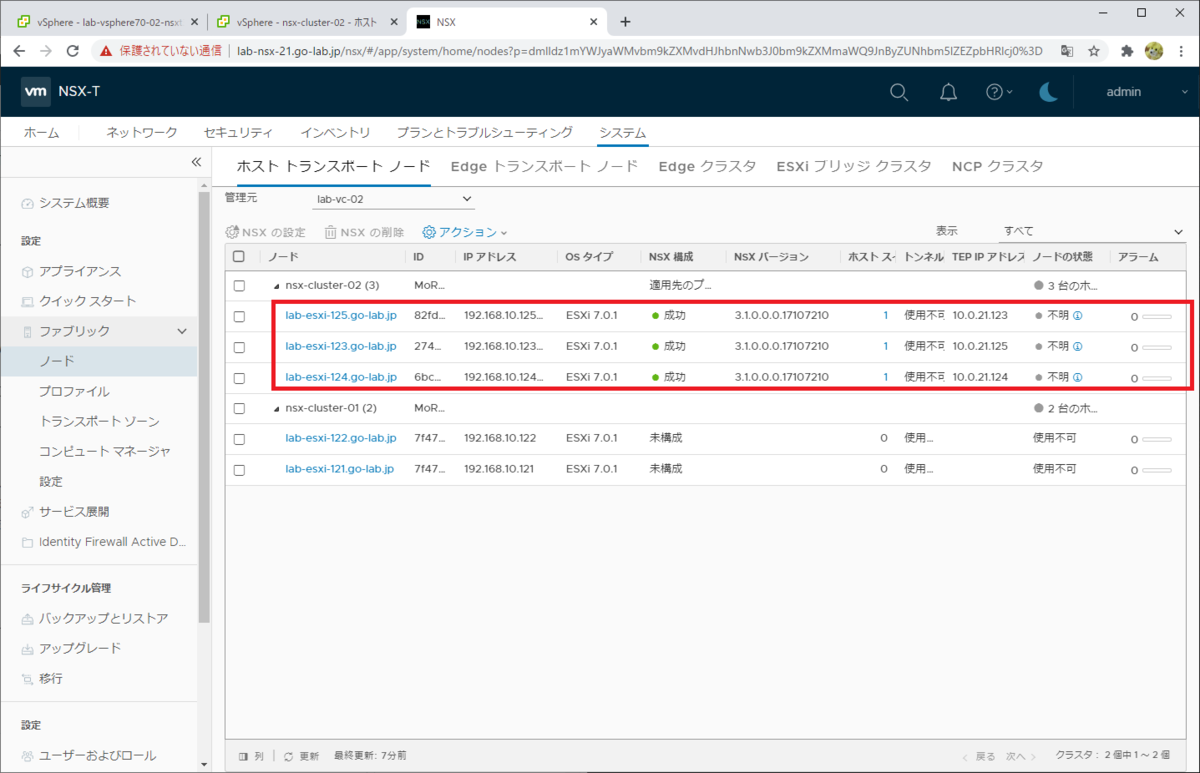Collapse the sidebar with double chevron icon
Viewport: 1200px width, 773px height.
[x=196, y=162]
